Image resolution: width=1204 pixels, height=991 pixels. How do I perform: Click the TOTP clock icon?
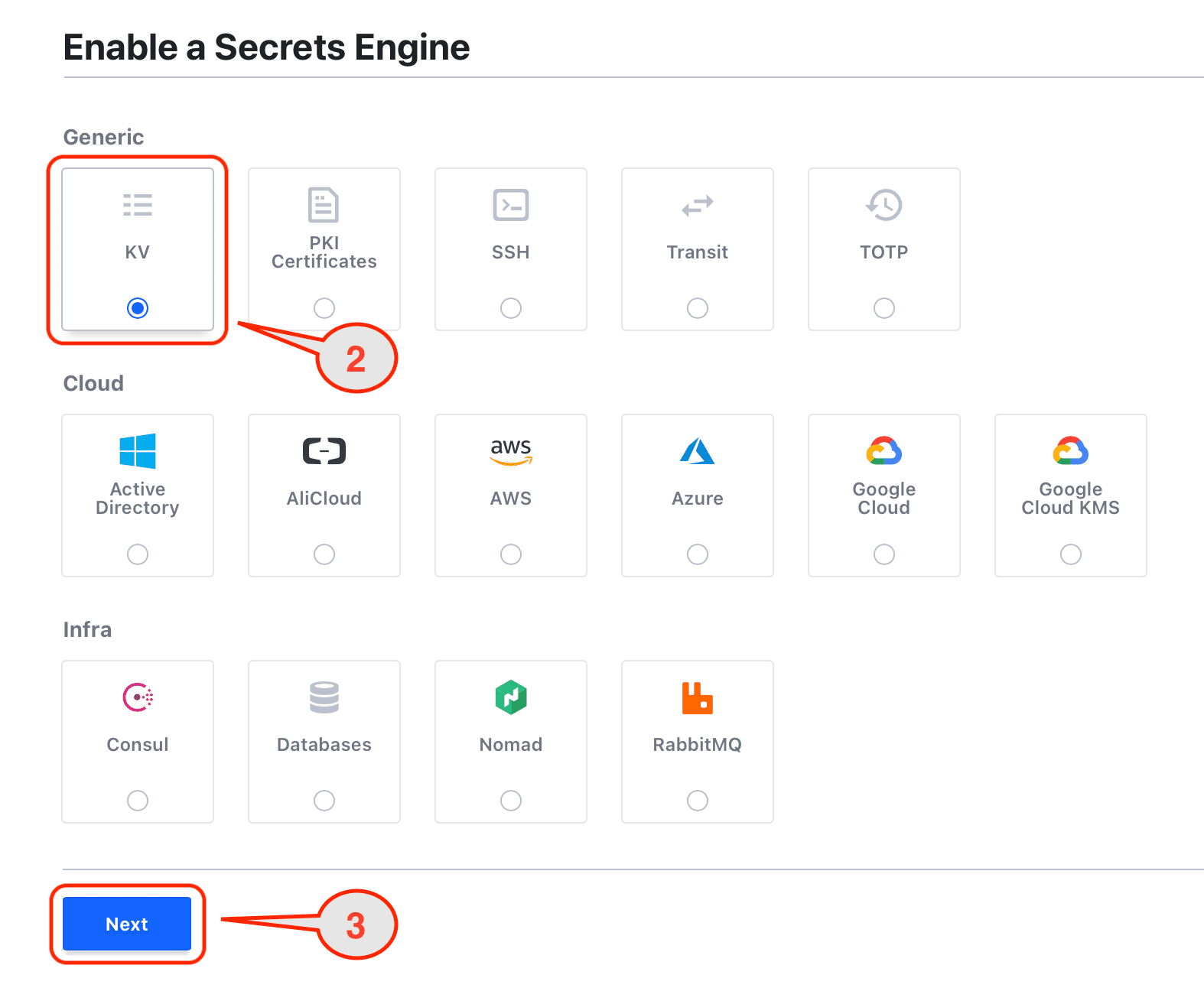click(x=883, y=204)
